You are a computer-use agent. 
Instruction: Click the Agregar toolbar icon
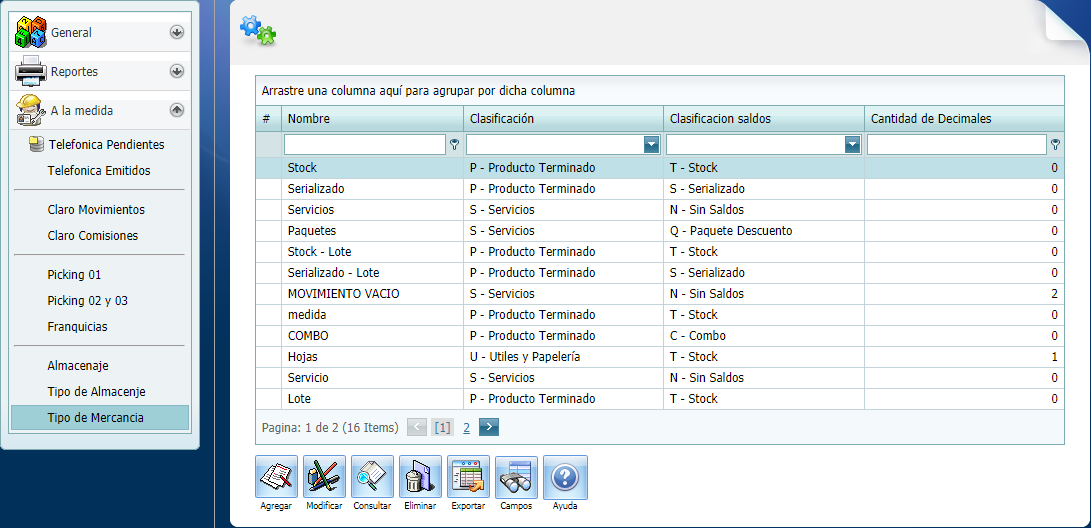(x=276, y=477)
